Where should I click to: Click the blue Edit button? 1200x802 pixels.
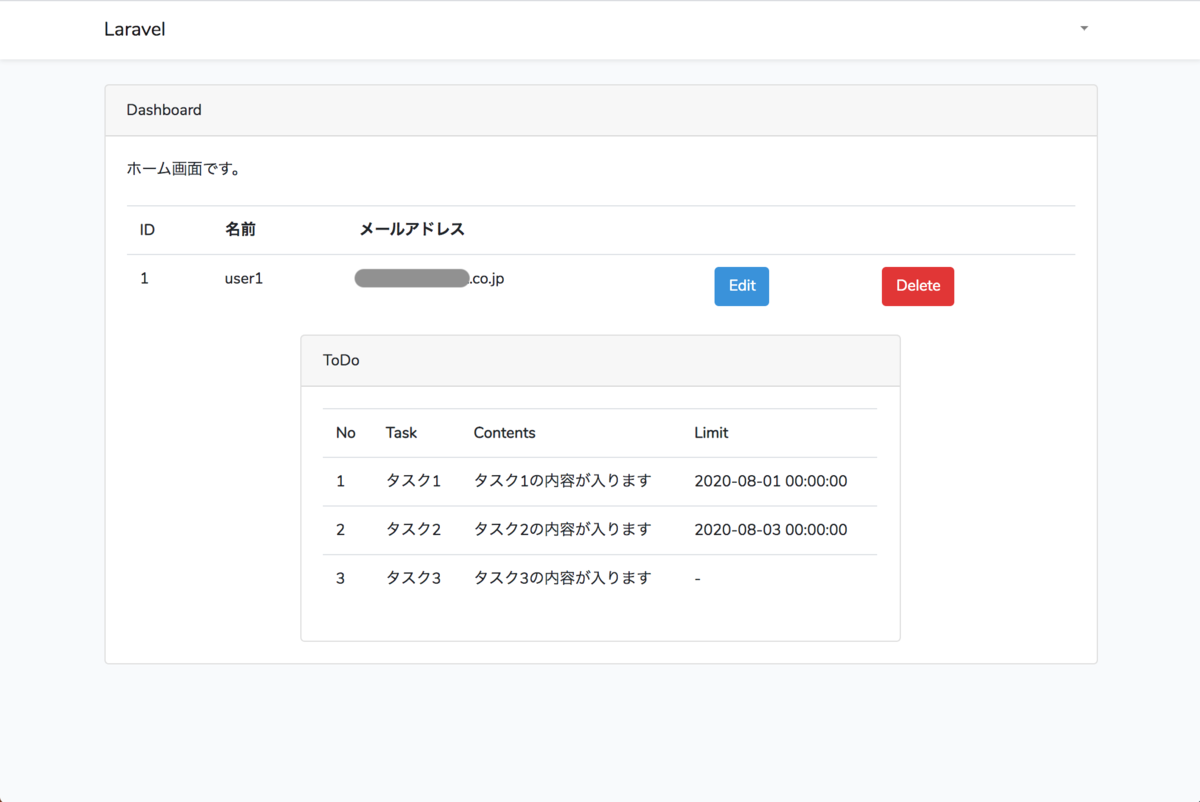(x=742, y=286)
